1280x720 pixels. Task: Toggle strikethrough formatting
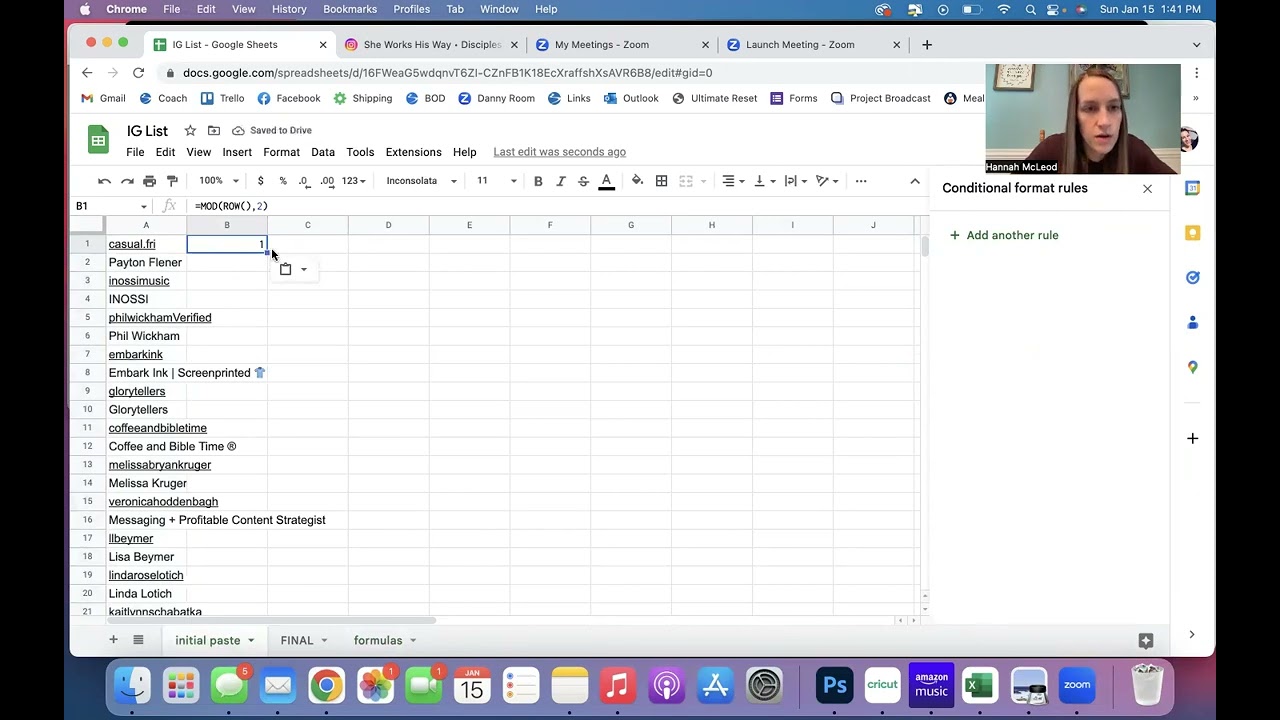tap(583, 181)
